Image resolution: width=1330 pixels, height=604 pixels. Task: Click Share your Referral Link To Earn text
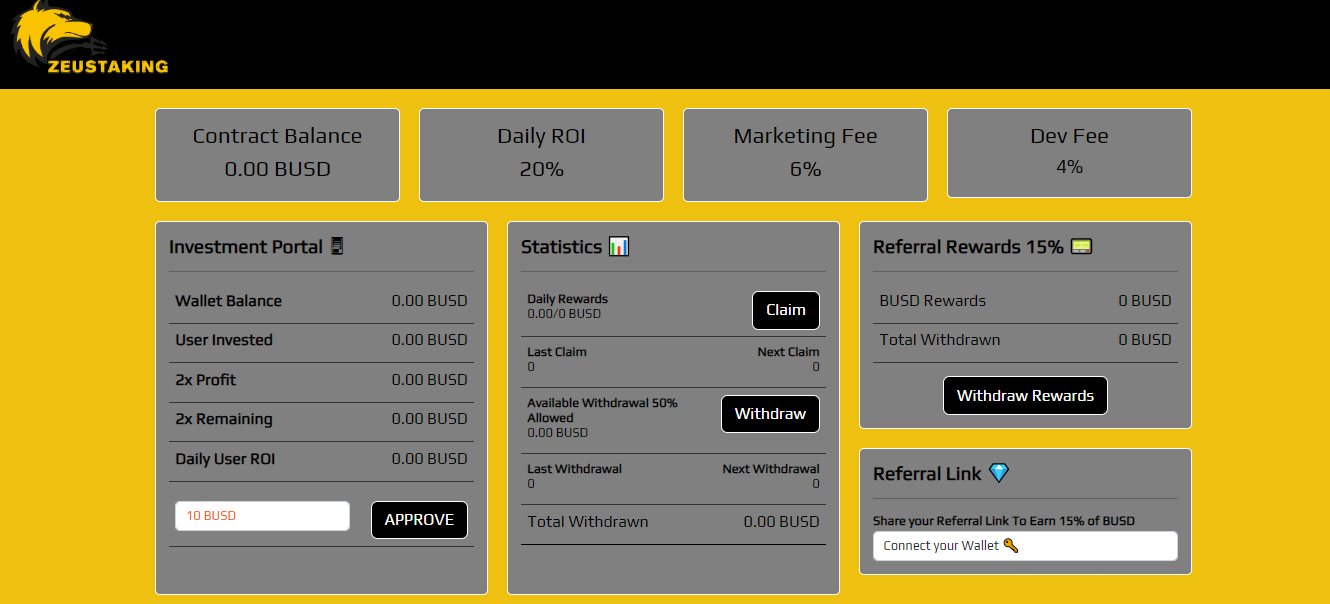[1004, 521]
